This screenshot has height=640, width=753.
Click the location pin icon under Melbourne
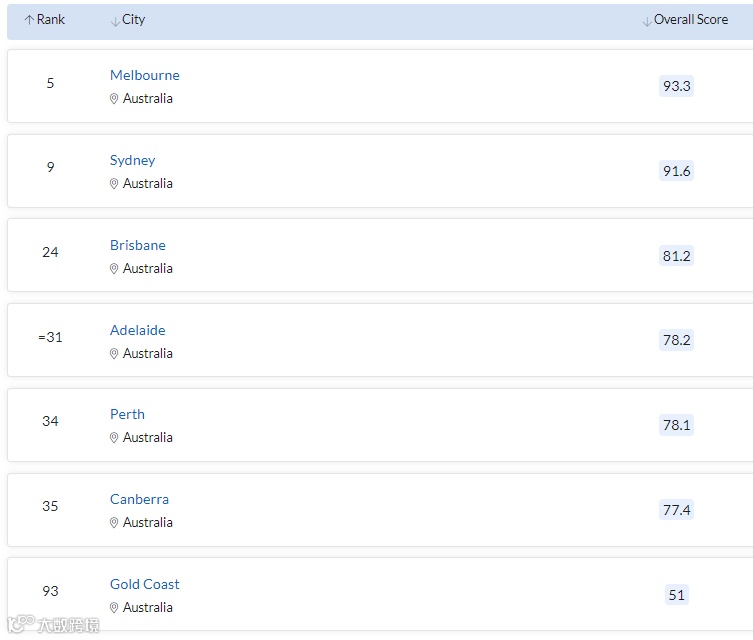(114, 99)
